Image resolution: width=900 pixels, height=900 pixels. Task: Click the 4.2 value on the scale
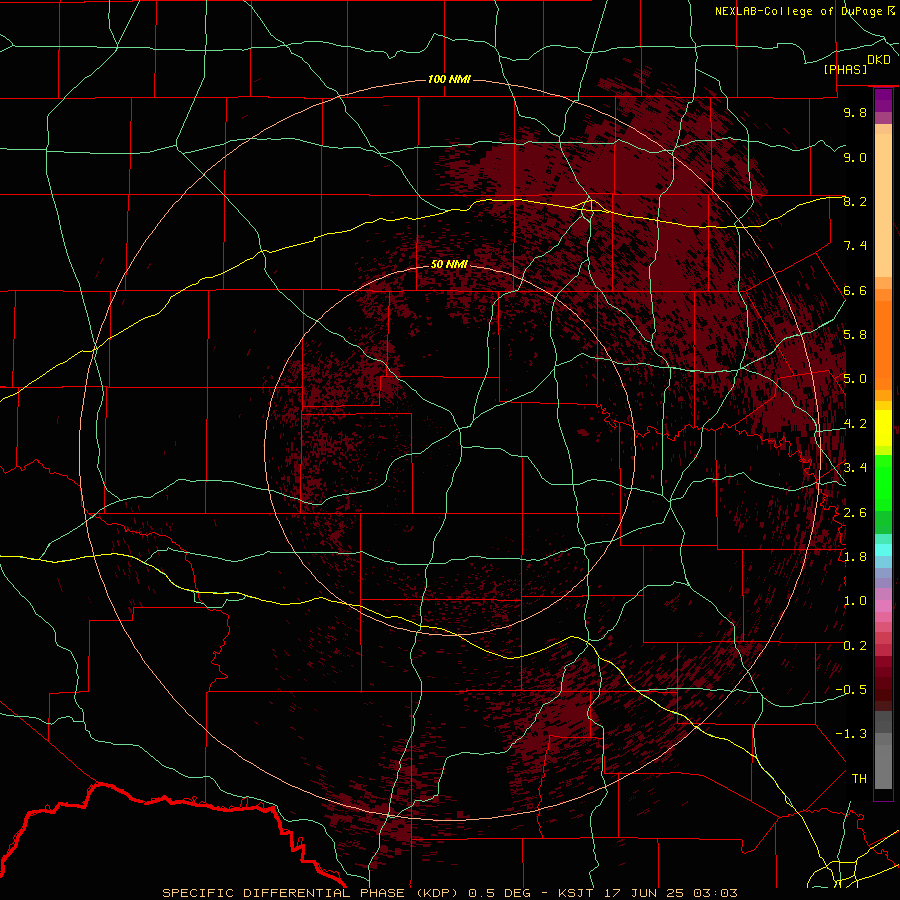point(855,424)
